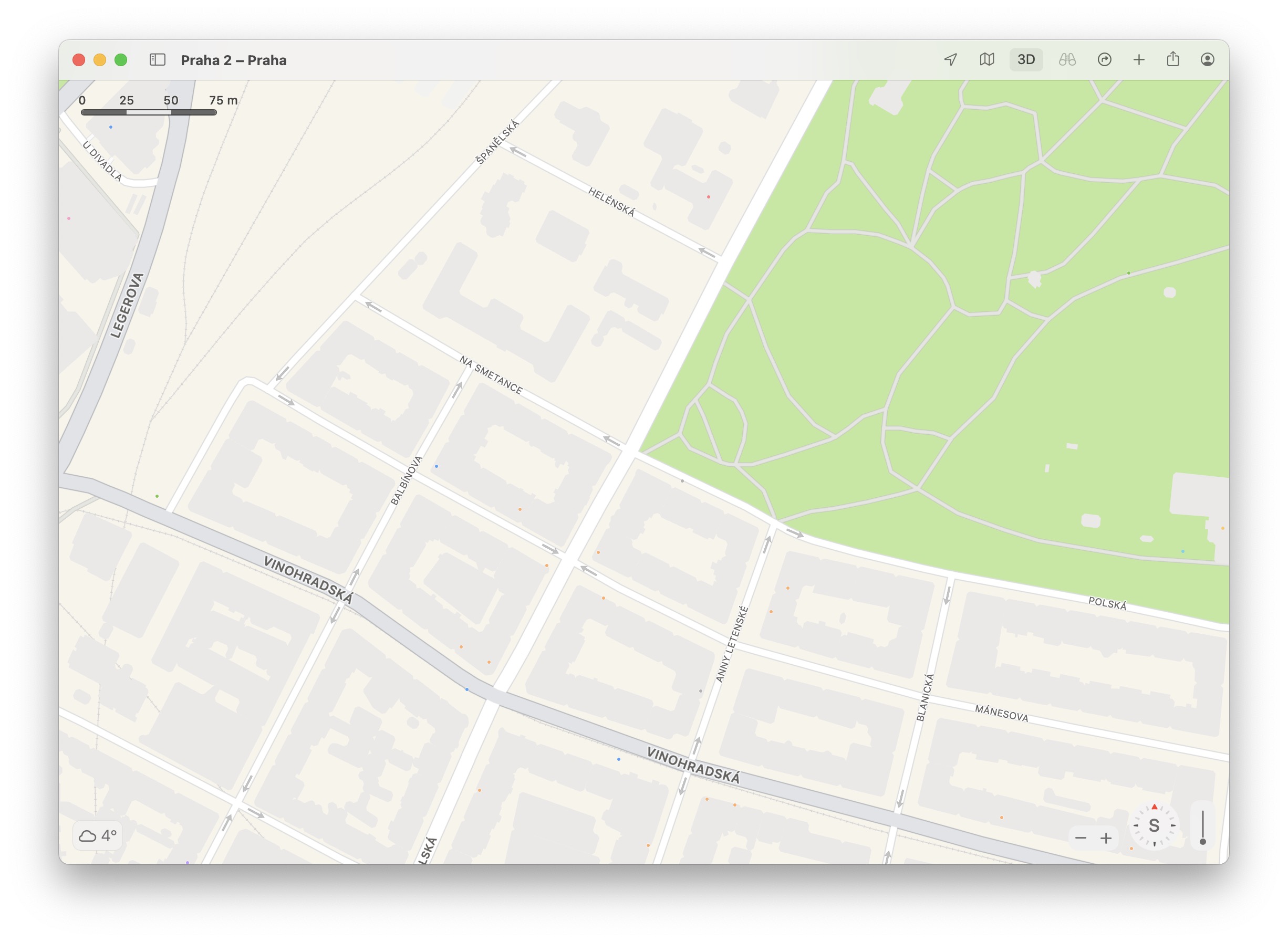Toggle the sidebar panel icon

pos(158,60)
